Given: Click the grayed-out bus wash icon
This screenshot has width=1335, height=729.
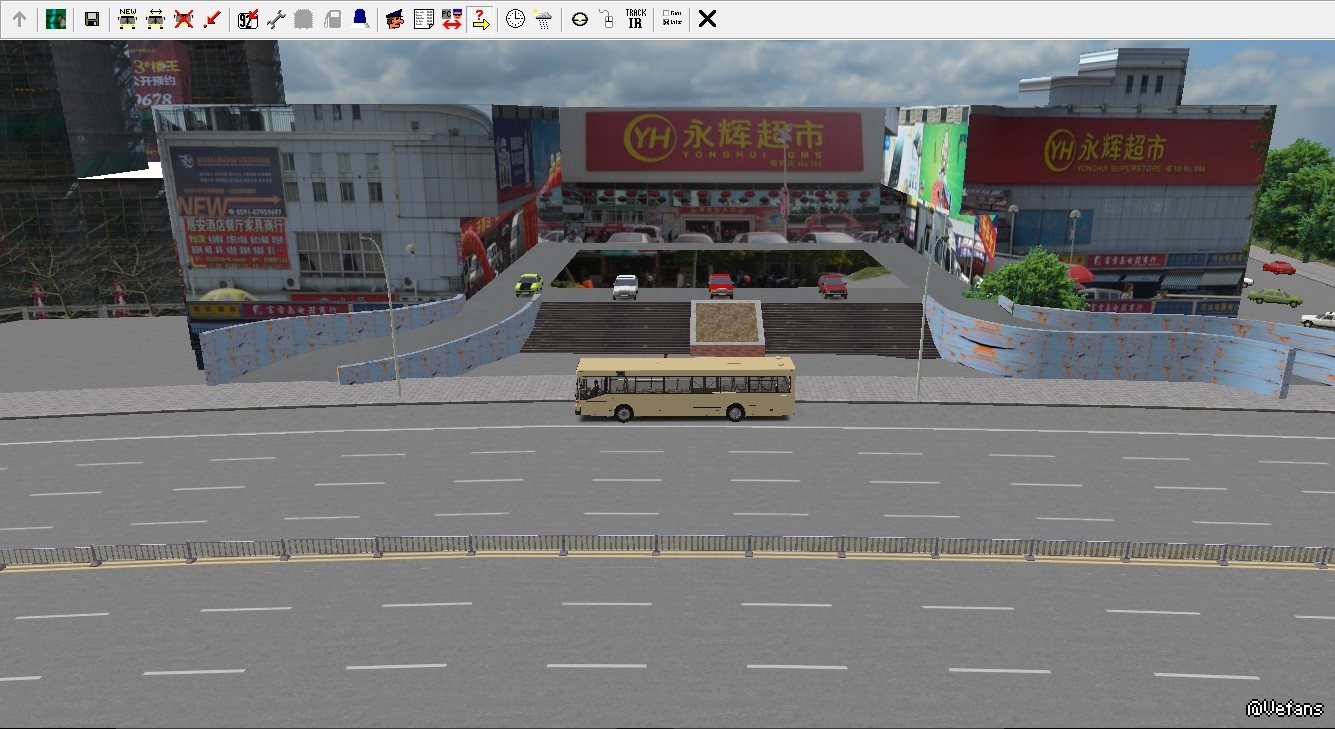Looking at the screenshot, I should [x=304, y=19].
